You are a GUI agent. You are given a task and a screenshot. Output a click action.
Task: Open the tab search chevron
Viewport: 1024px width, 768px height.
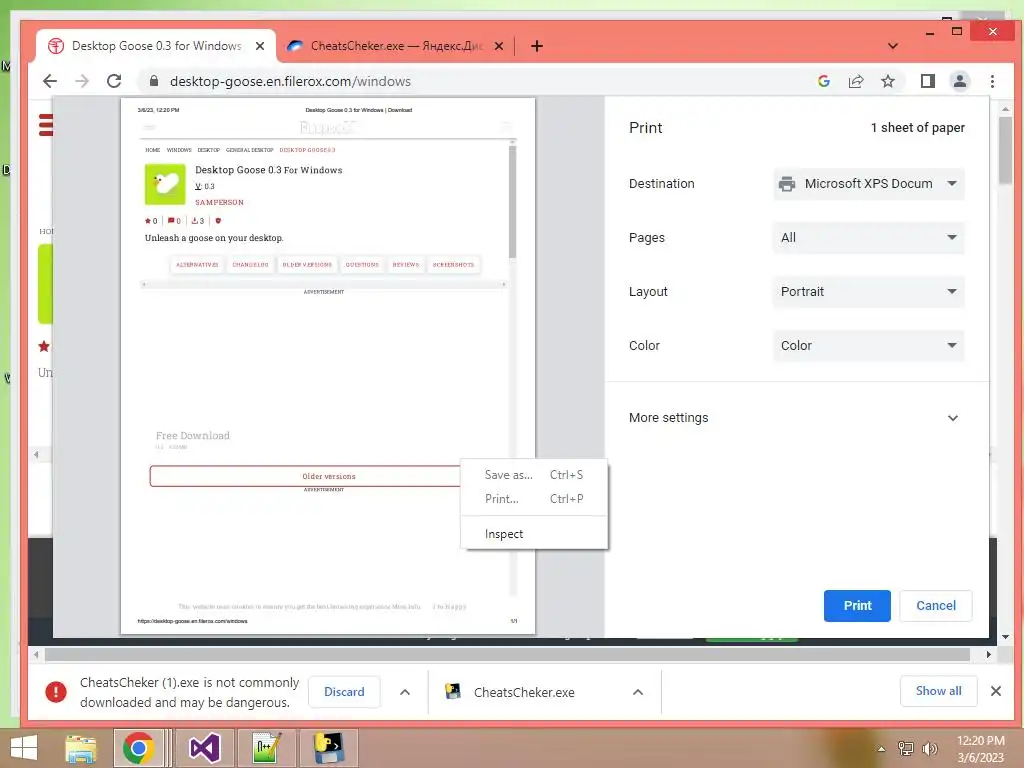tap(893, 46)
